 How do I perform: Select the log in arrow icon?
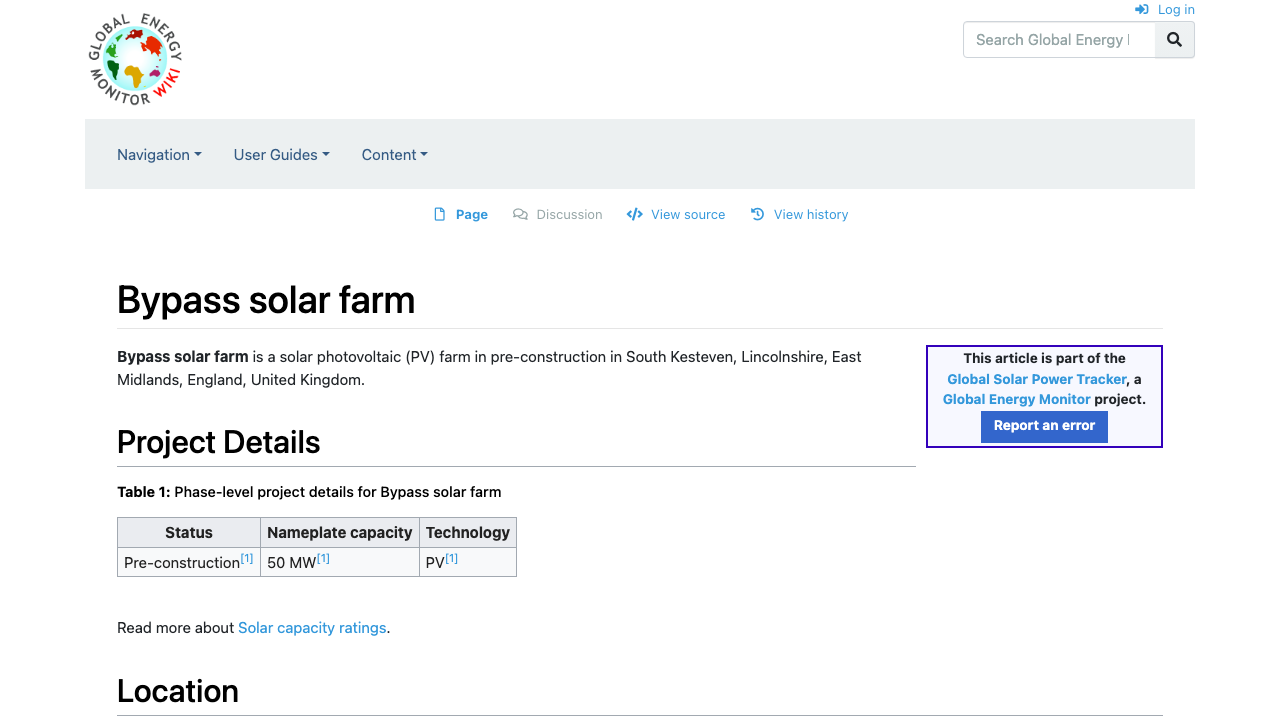1141,9
